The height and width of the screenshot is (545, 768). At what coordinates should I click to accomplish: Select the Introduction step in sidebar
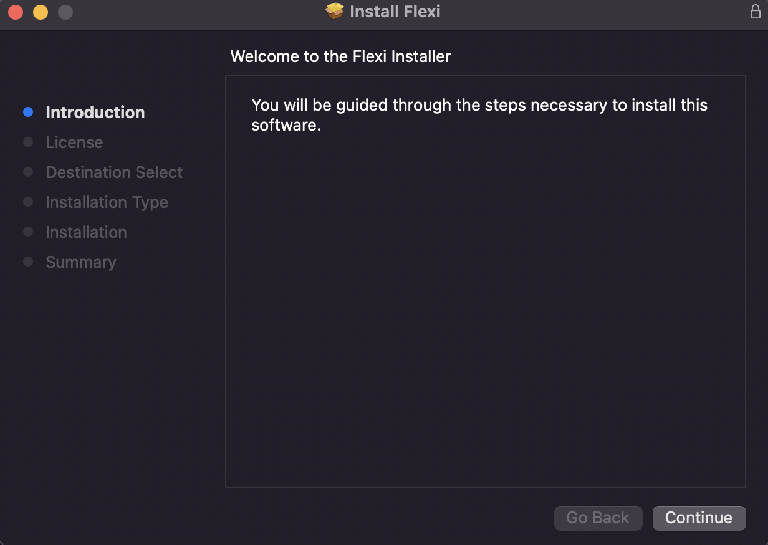point(95,113)
